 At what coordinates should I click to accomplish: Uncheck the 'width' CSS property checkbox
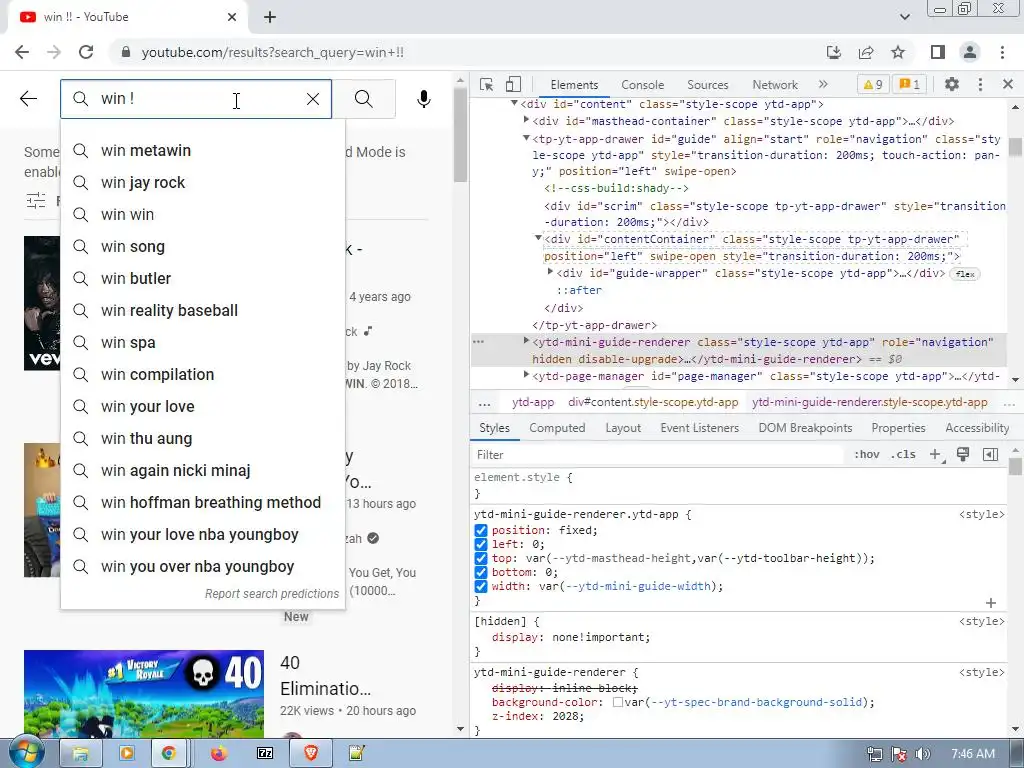click(x=481, y=586)
